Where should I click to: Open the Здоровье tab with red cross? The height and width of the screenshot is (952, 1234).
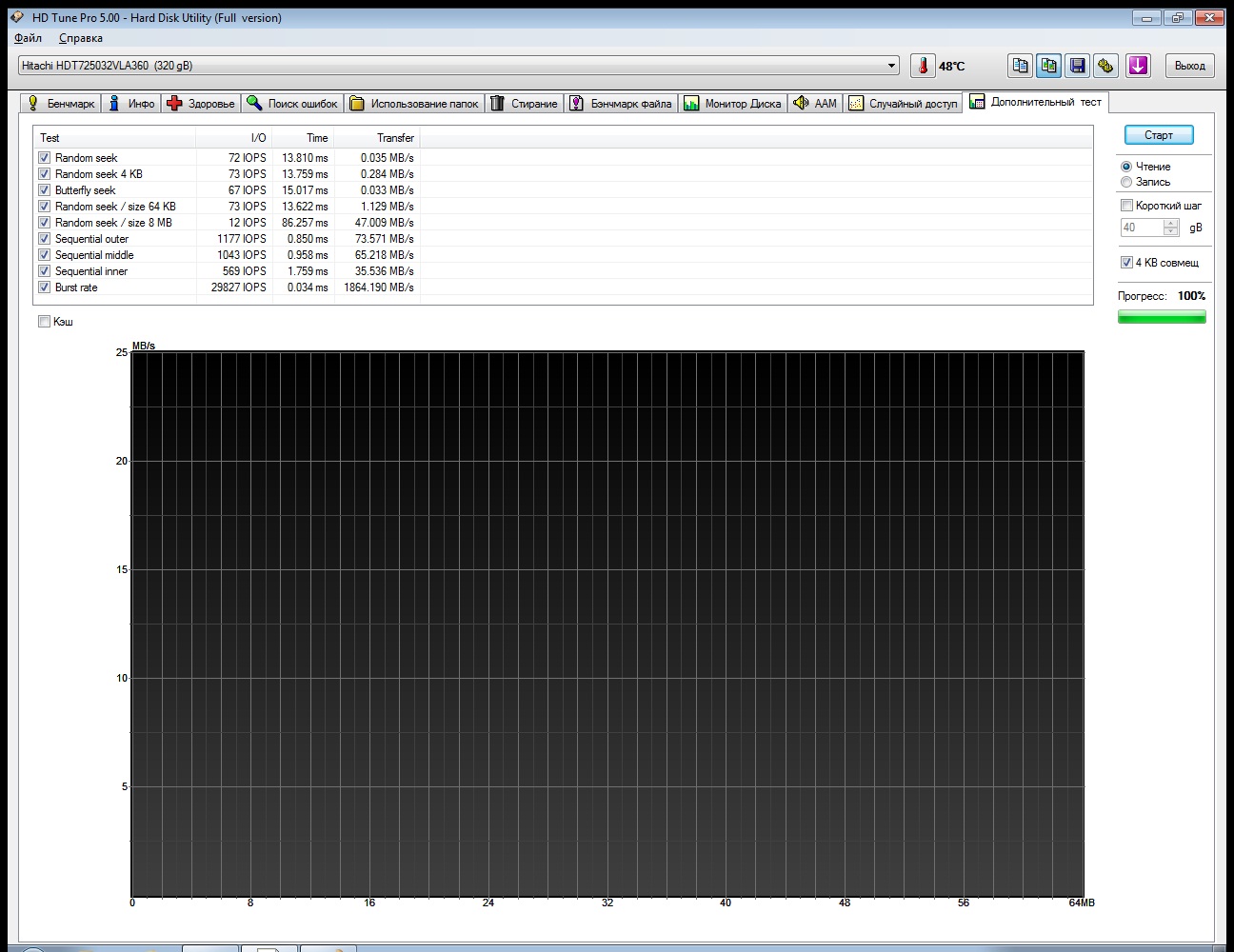point(200,104)
